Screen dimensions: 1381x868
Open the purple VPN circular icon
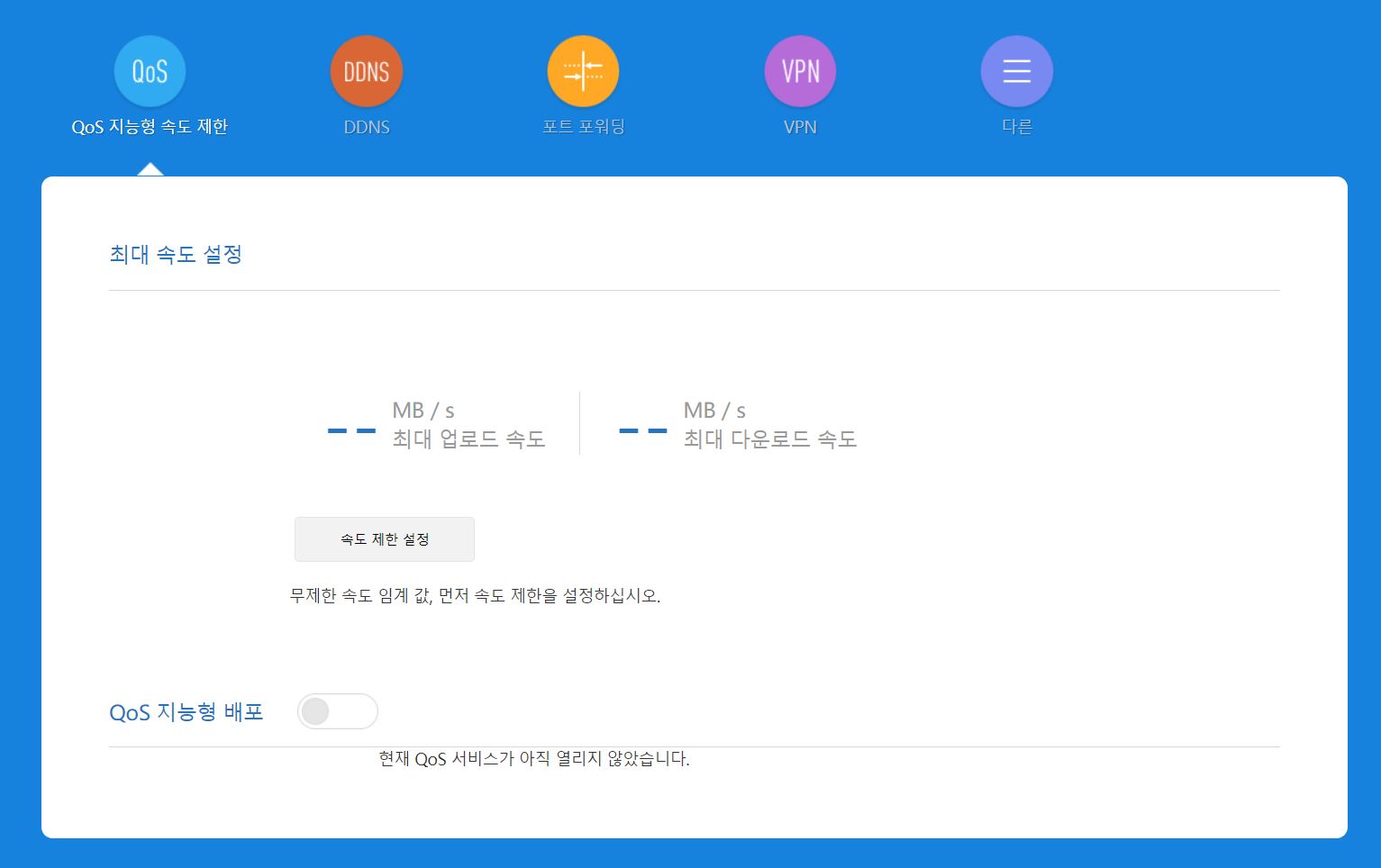800,71
